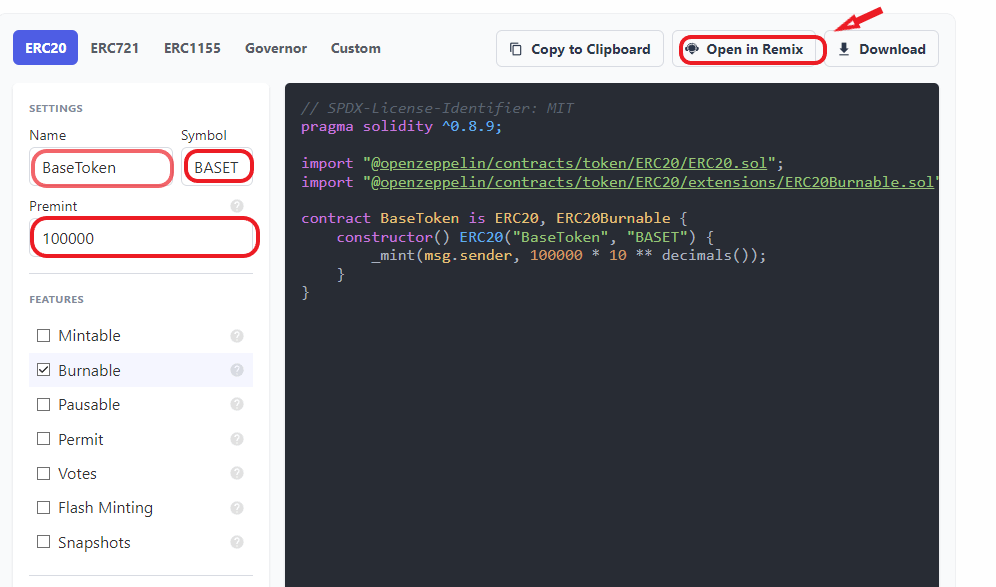
Task: Click the token Name input field
Action: 103,168
